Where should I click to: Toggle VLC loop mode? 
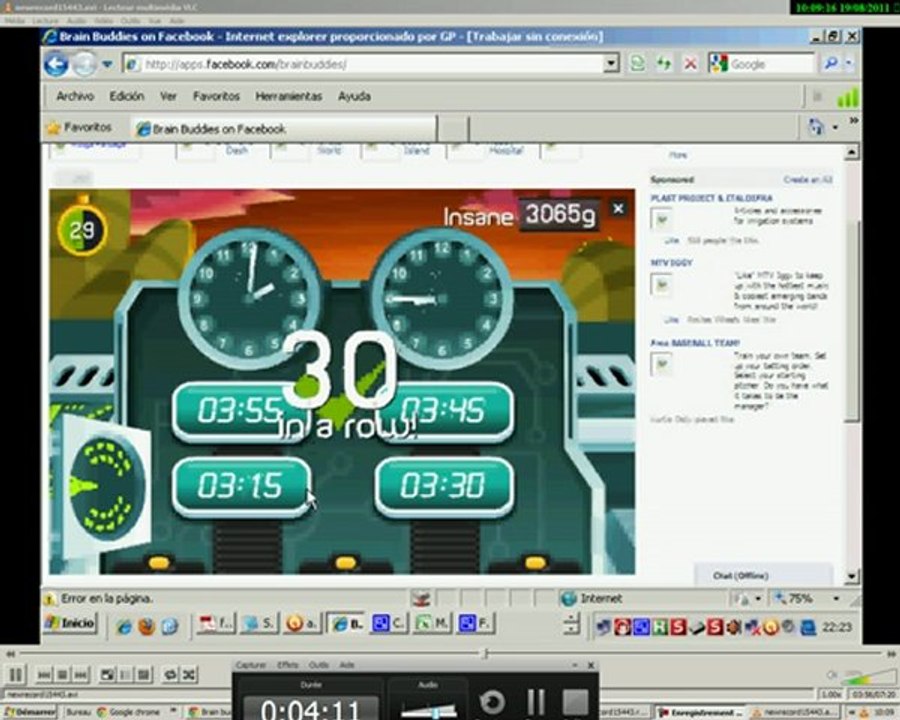pyautogui.click(x=170, y=675)
